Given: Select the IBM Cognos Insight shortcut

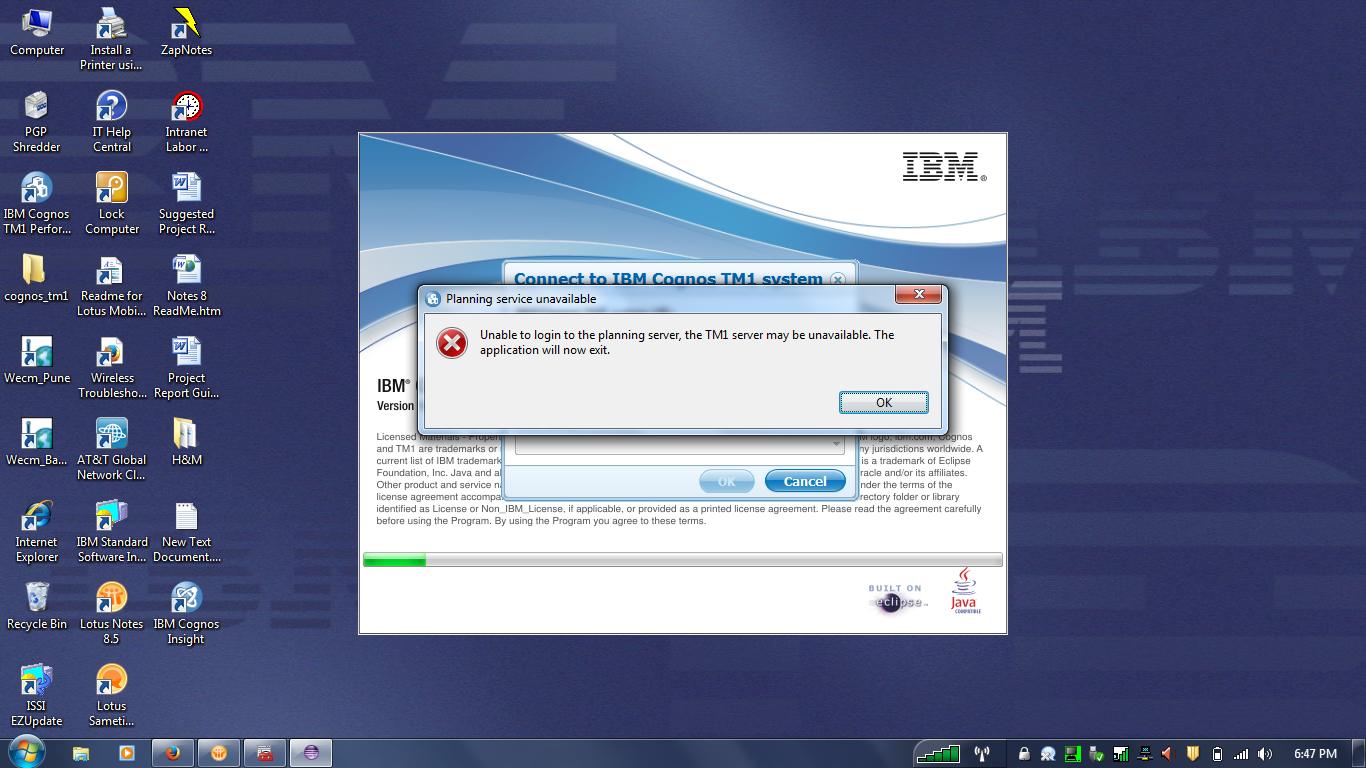Looking at the screenshot, I should [186, 613].
